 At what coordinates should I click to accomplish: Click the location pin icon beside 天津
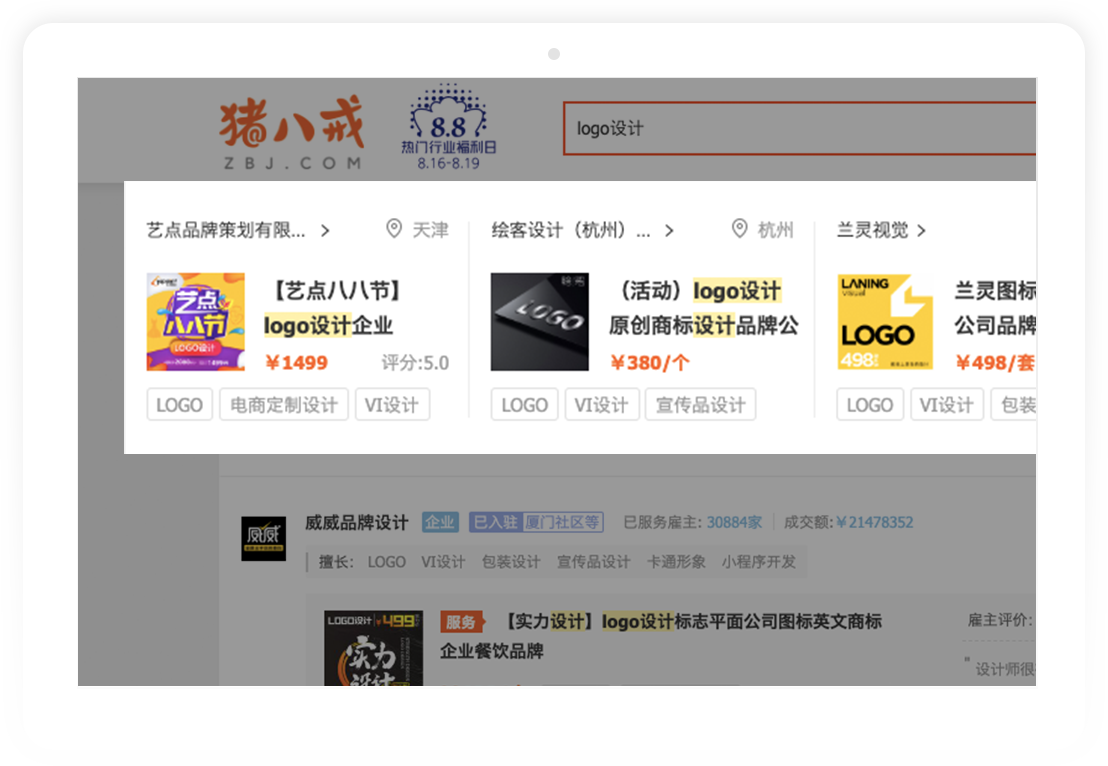(394, 229)
